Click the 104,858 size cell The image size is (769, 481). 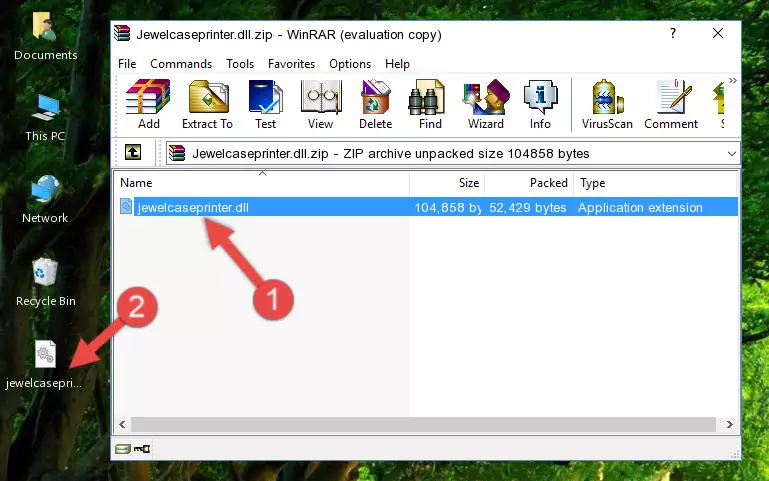coord(447,207)
